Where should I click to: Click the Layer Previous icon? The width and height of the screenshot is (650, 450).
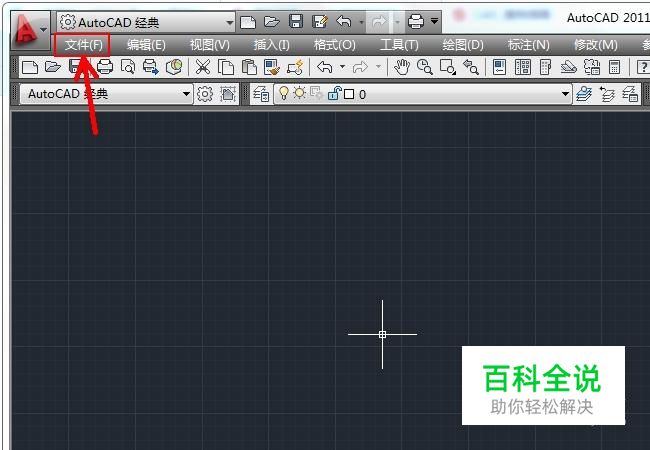(607, 94)
